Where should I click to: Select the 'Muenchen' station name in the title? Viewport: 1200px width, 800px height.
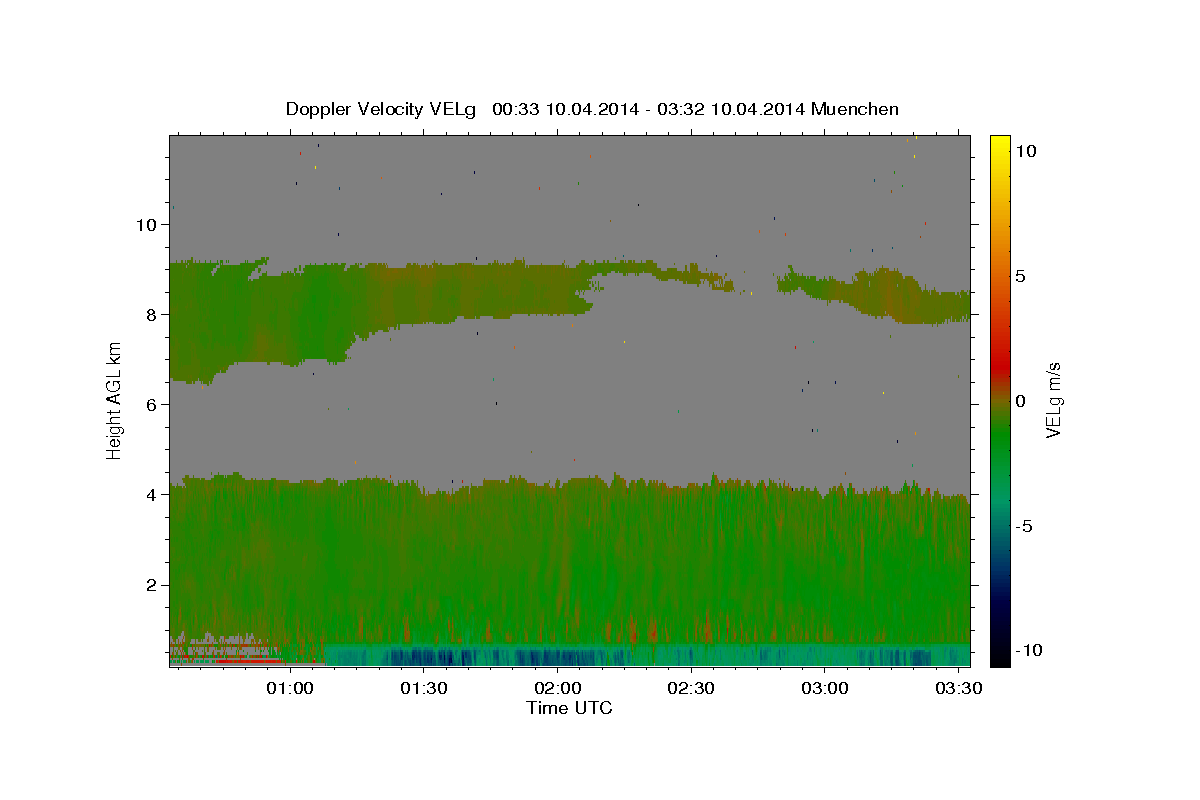856,109
